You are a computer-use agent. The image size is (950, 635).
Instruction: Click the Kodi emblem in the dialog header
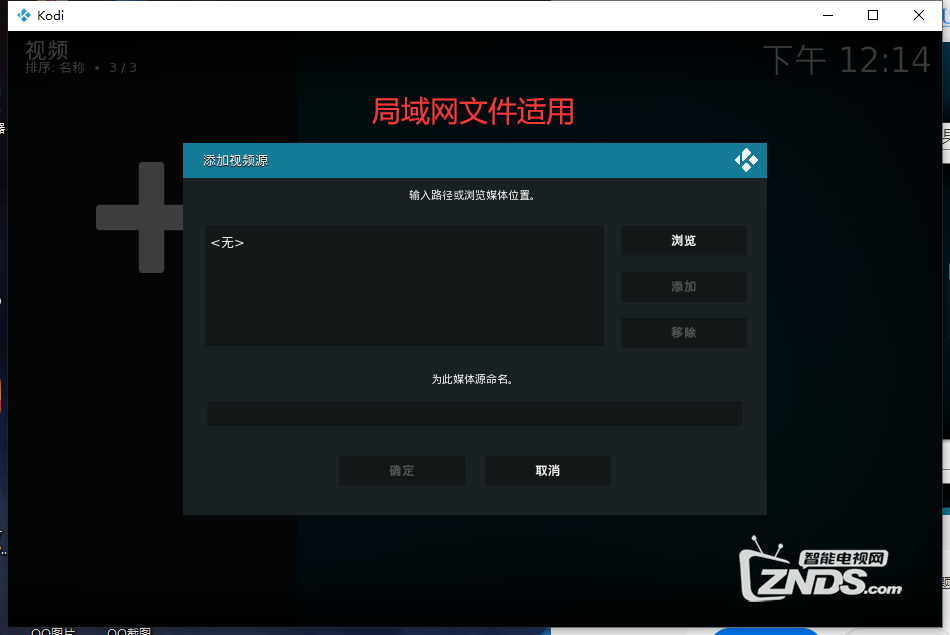click(x=745, y=159)
